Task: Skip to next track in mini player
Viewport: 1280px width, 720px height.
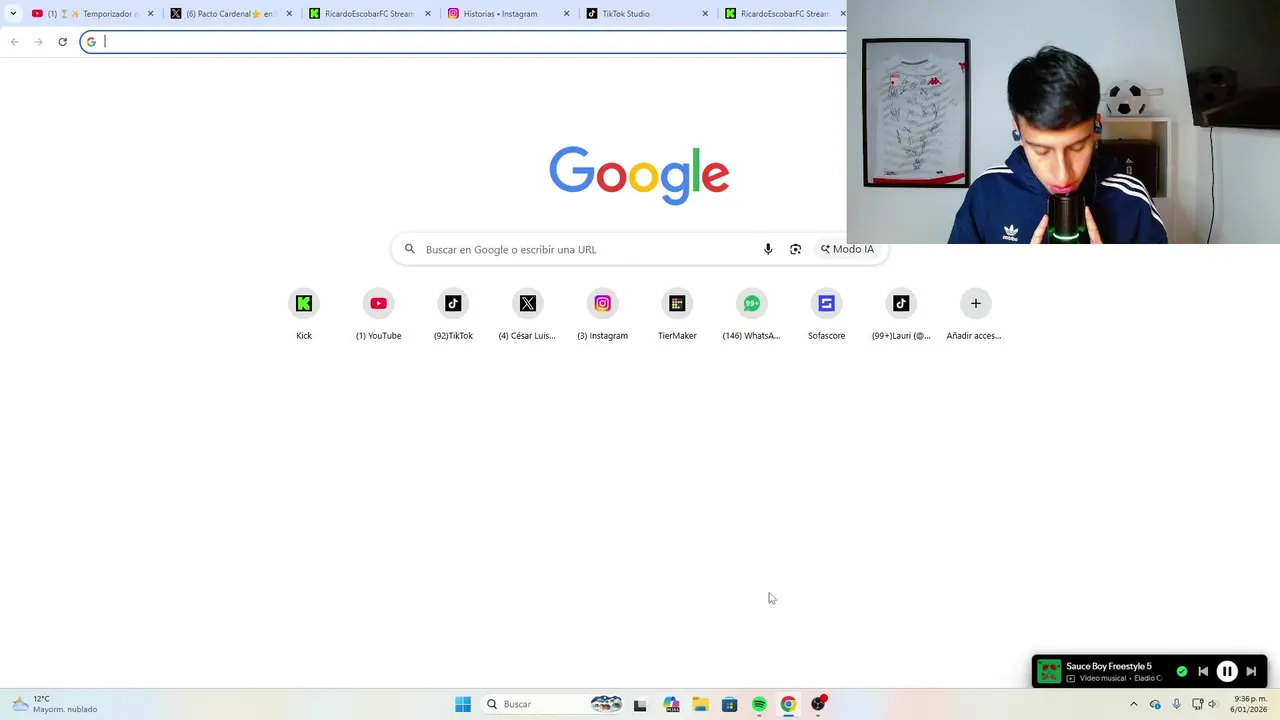Action: point(1251,672)
